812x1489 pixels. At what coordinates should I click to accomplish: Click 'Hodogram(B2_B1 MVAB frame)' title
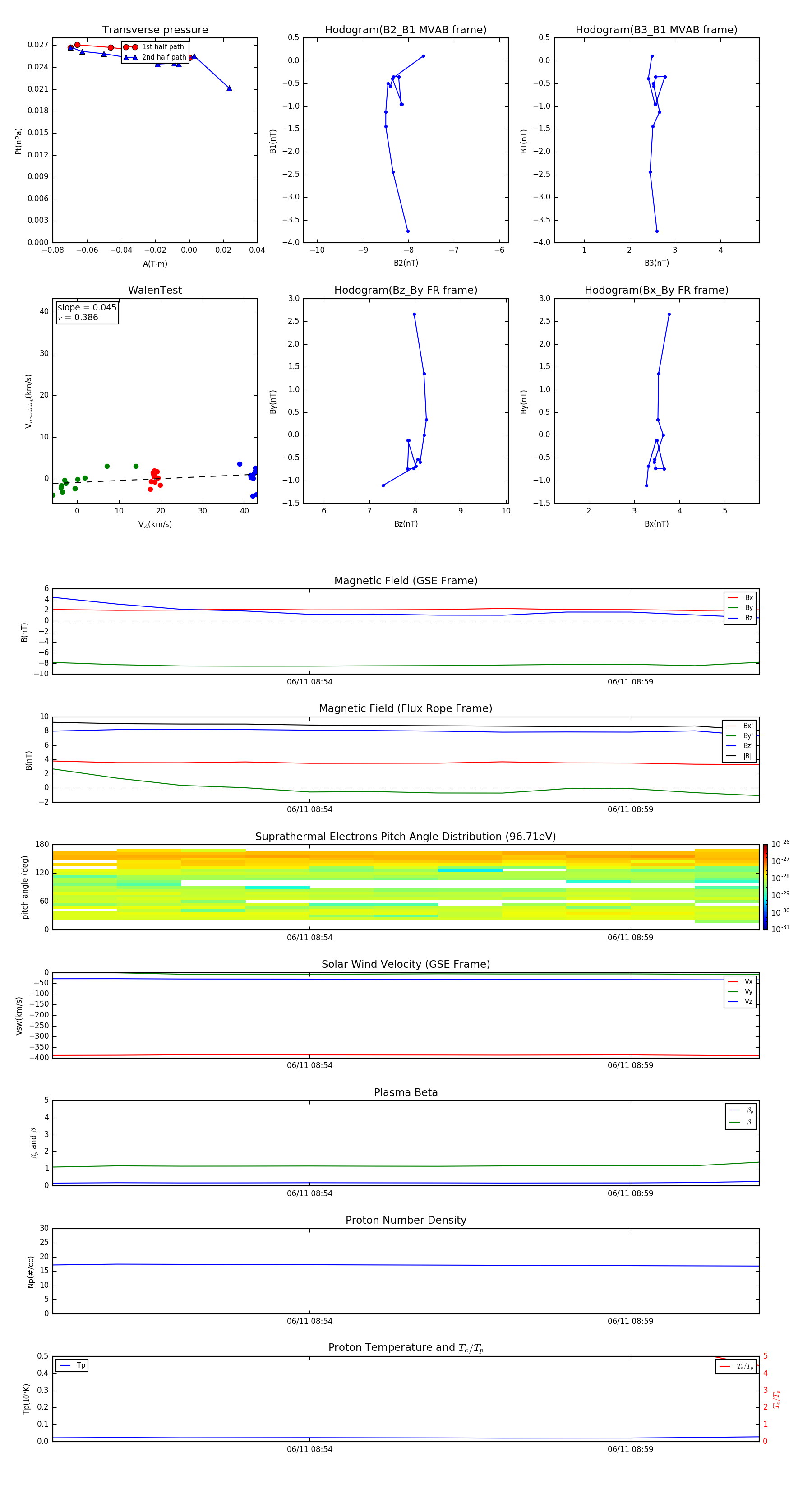406,30
